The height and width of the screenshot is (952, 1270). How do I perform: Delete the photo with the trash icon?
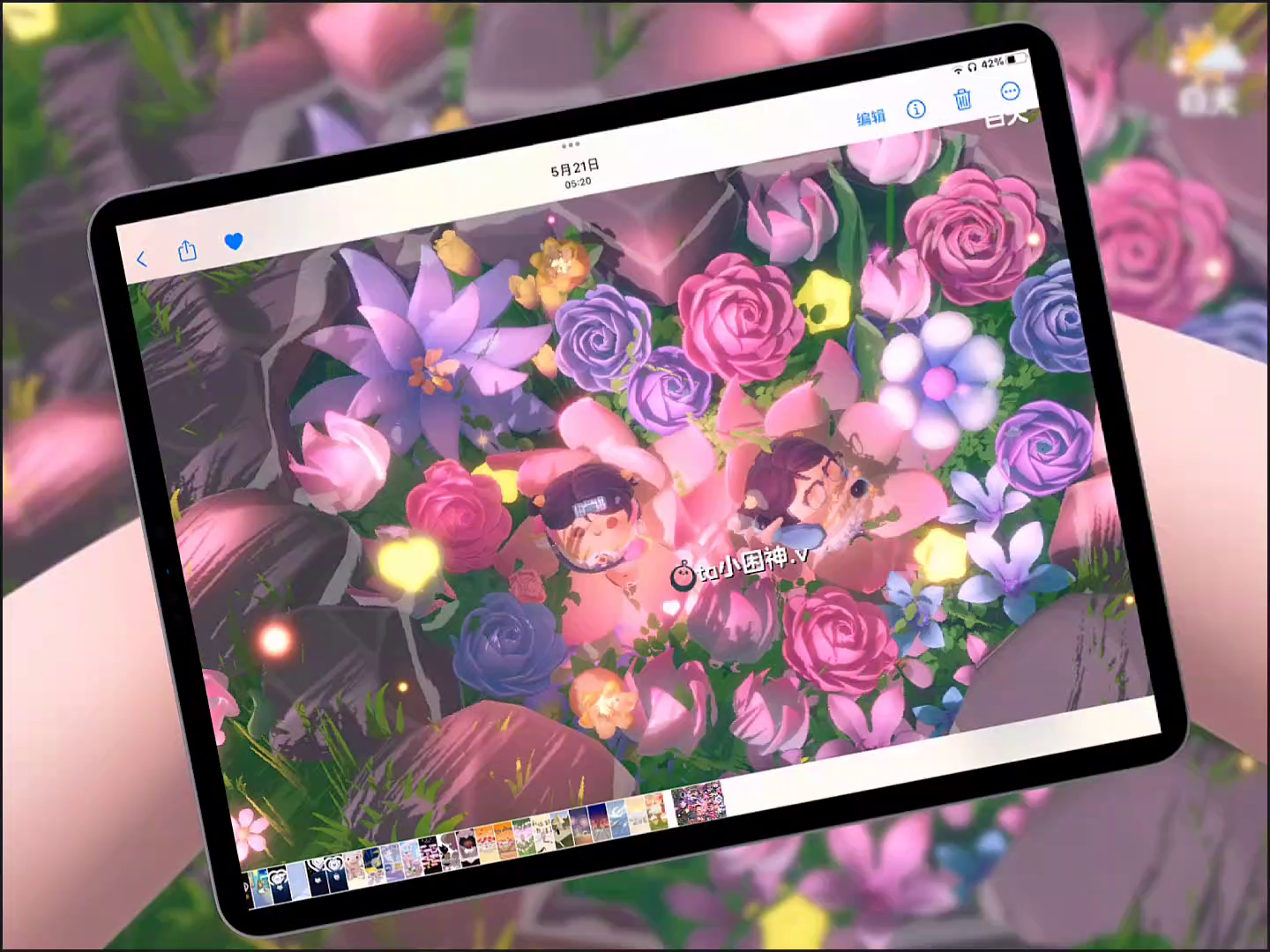(x=963, y=99)
